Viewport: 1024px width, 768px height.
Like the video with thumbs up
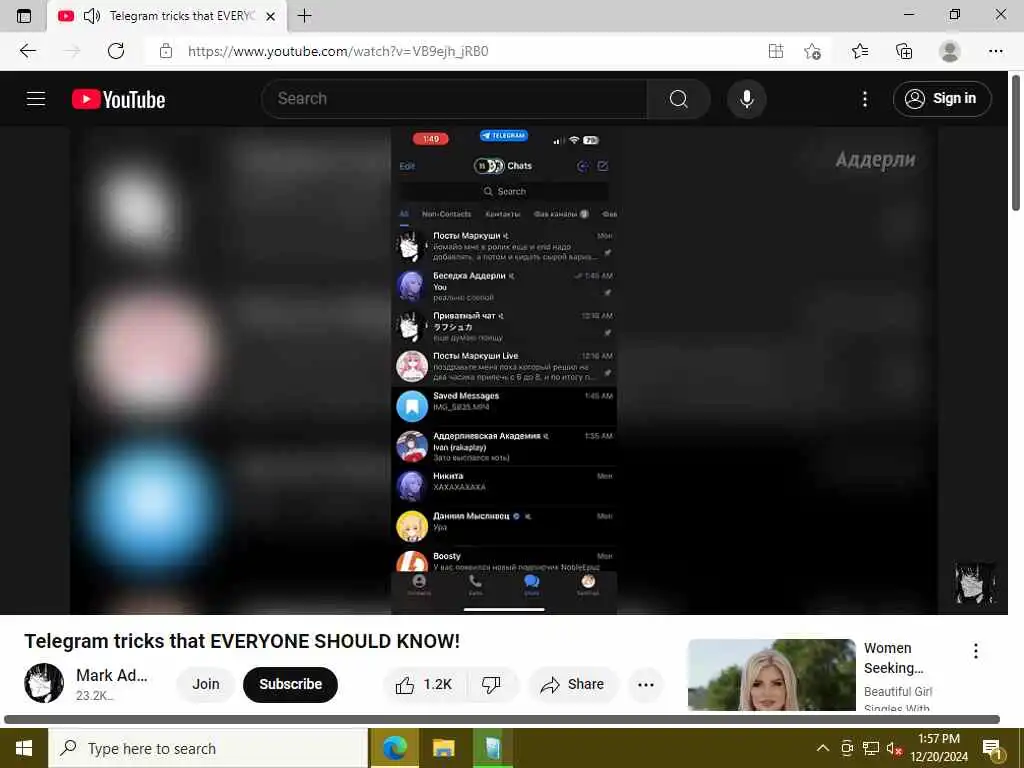pos(423,684)
